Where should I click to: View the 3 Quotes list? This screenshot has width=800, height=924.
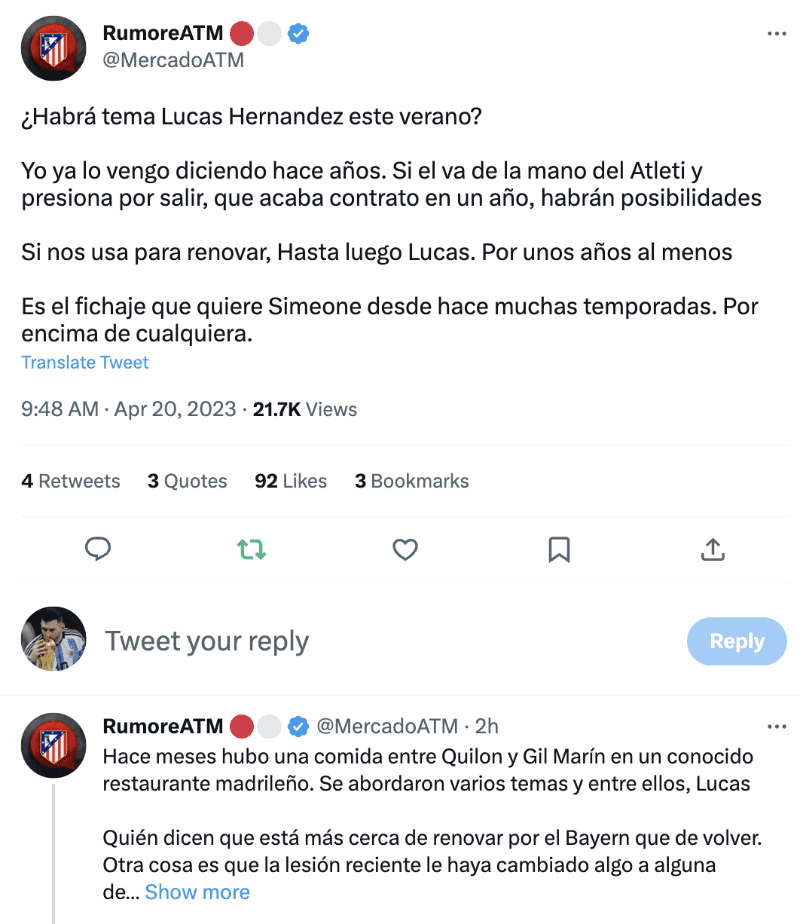[187, 481]
